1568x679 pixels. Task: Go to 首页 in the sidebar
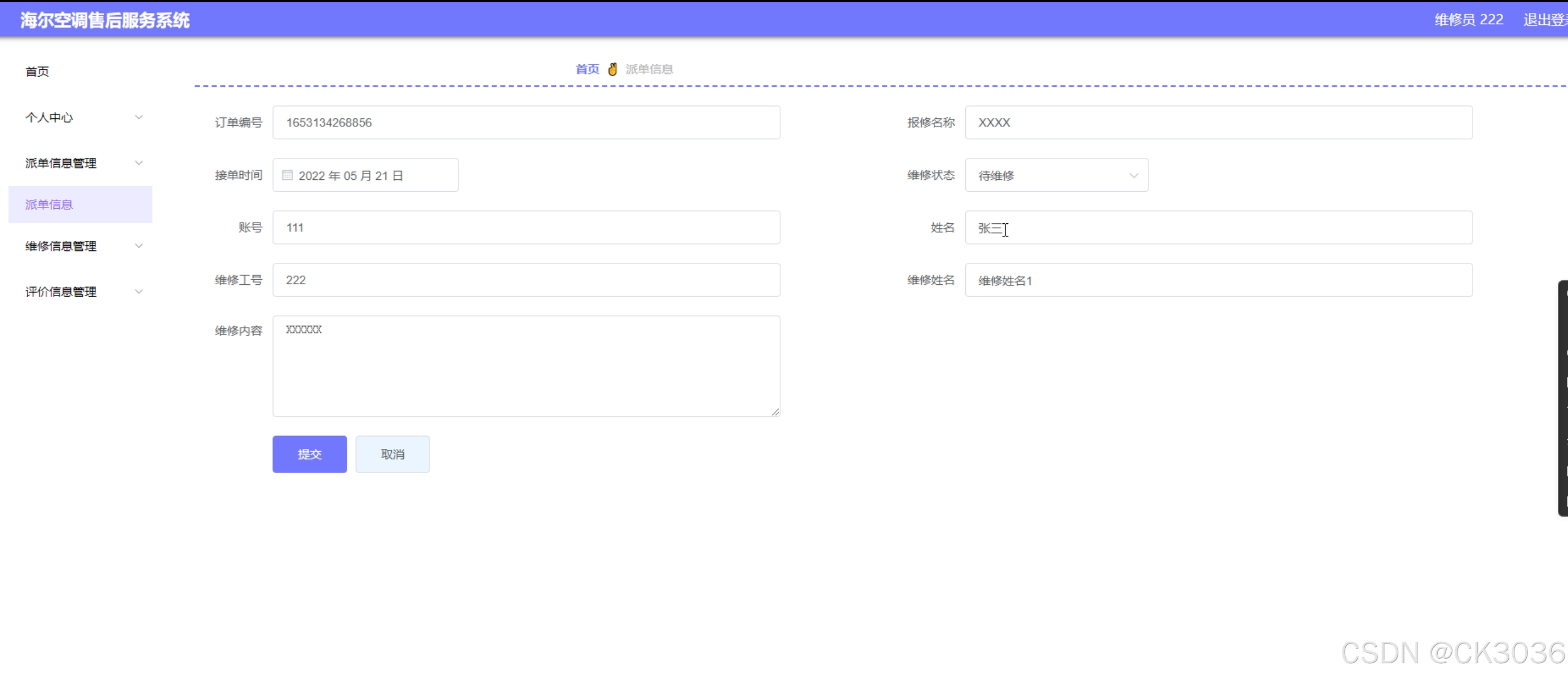tap(37, 72)
